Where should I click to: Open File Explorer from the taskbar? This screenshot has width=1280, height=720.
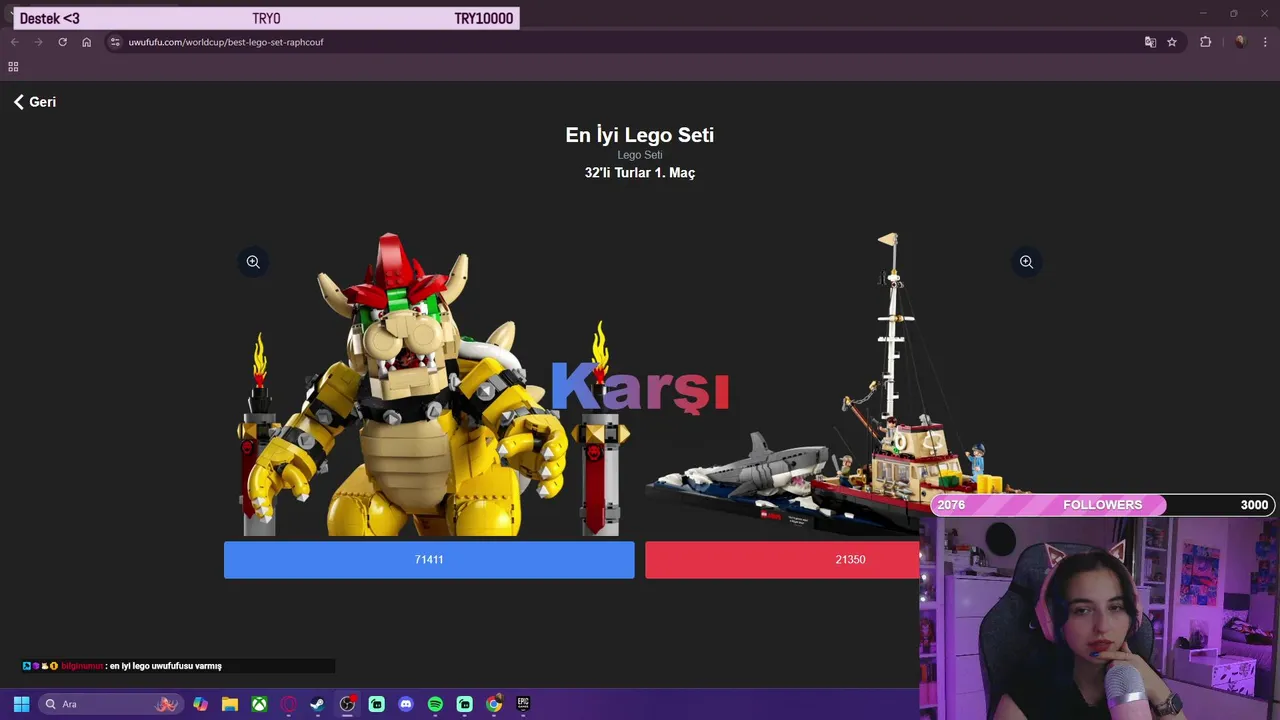pos(230,704)
